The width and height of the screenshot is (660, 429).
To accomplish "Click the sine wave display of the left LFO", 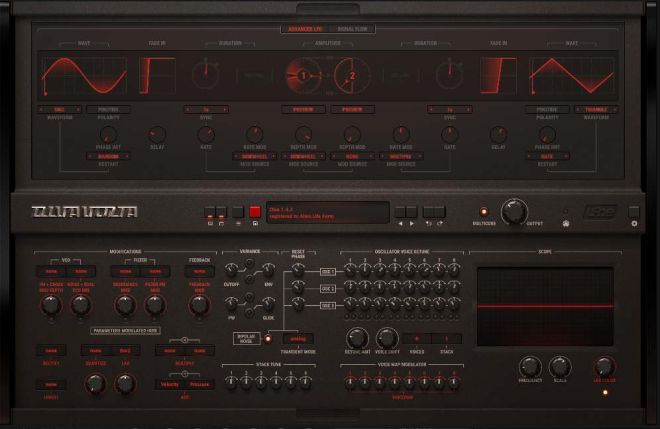I will pos(84,76).
